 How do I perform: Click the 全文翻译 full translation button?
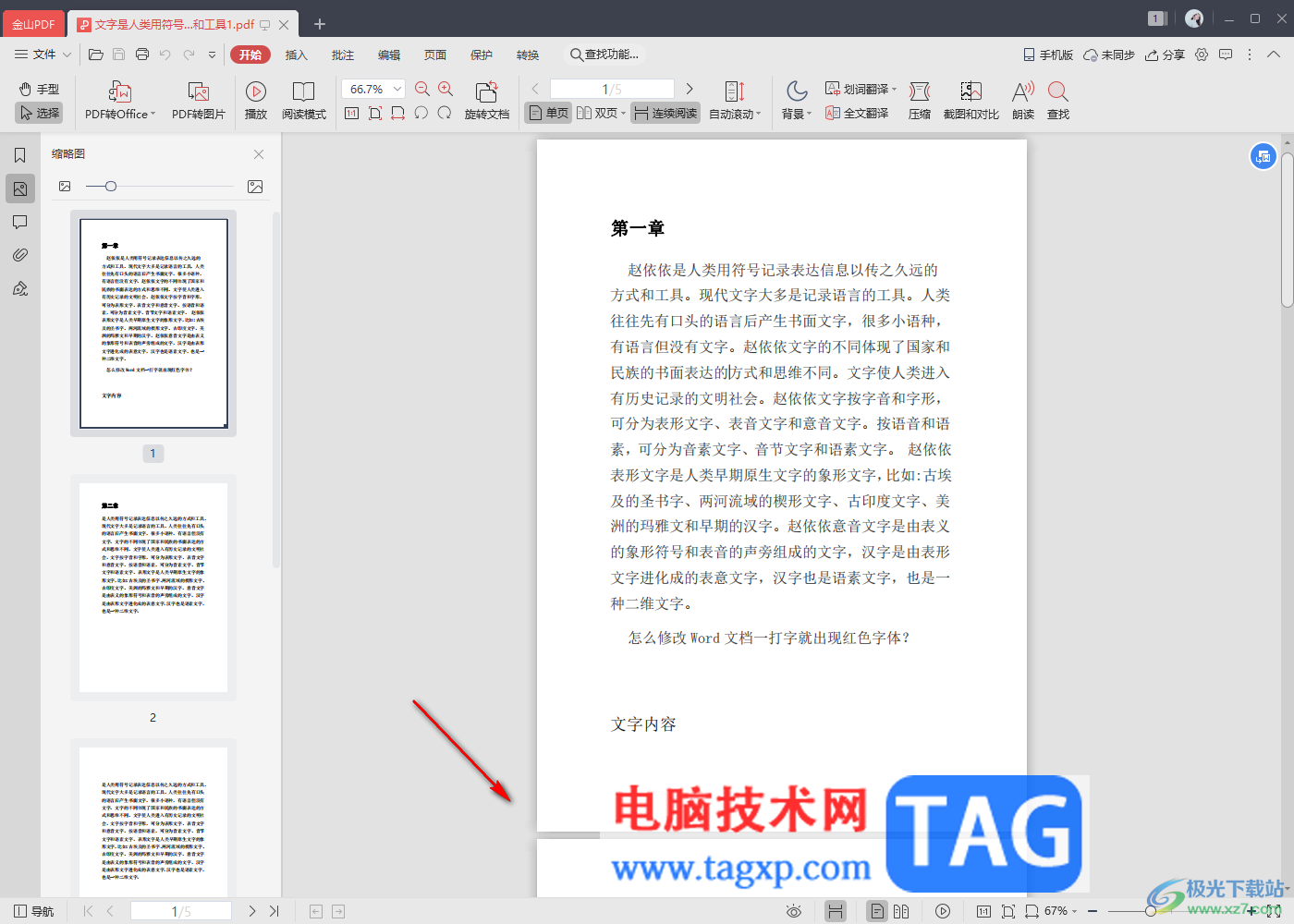(x=857, y=113)
